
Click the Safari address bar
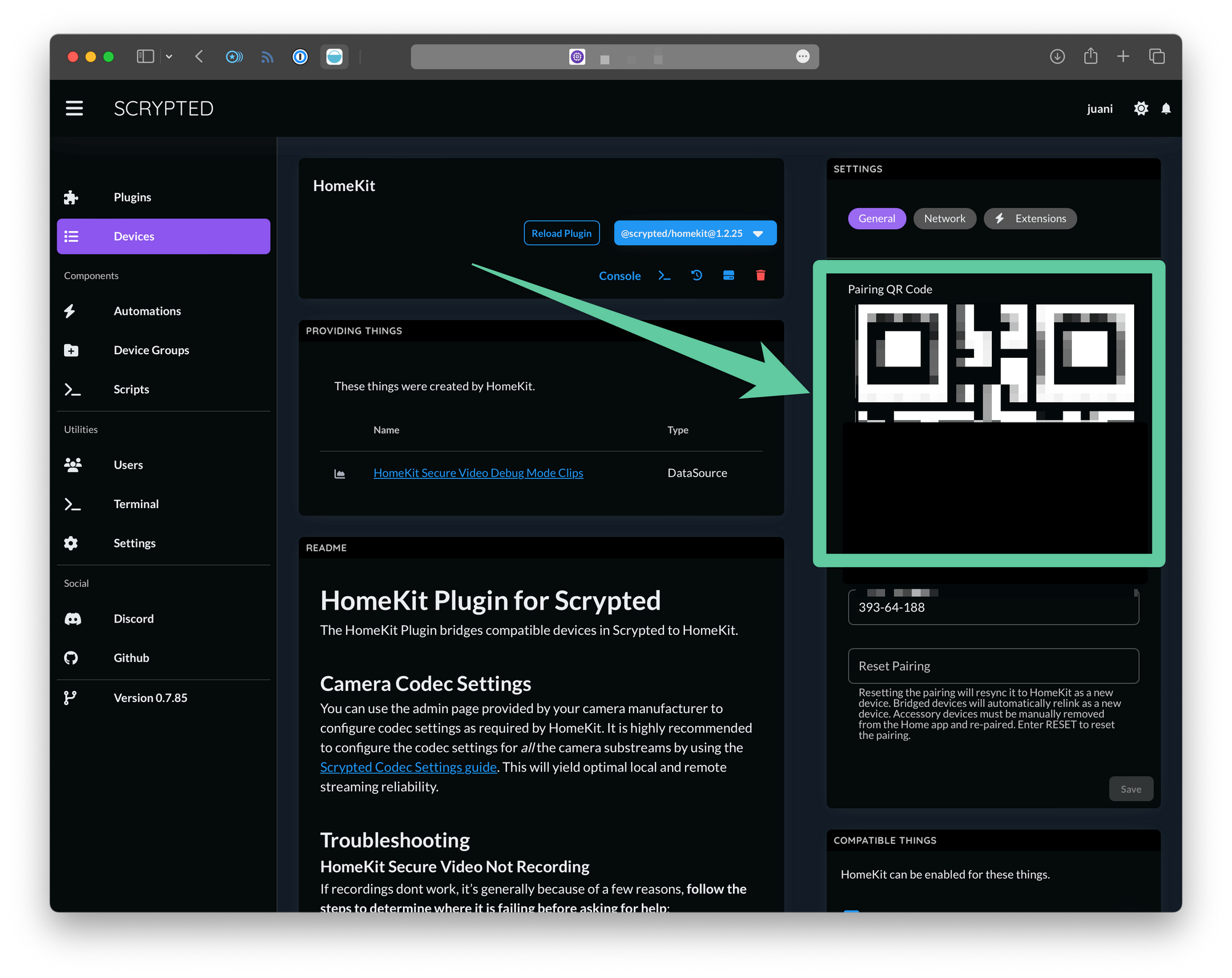615,57
